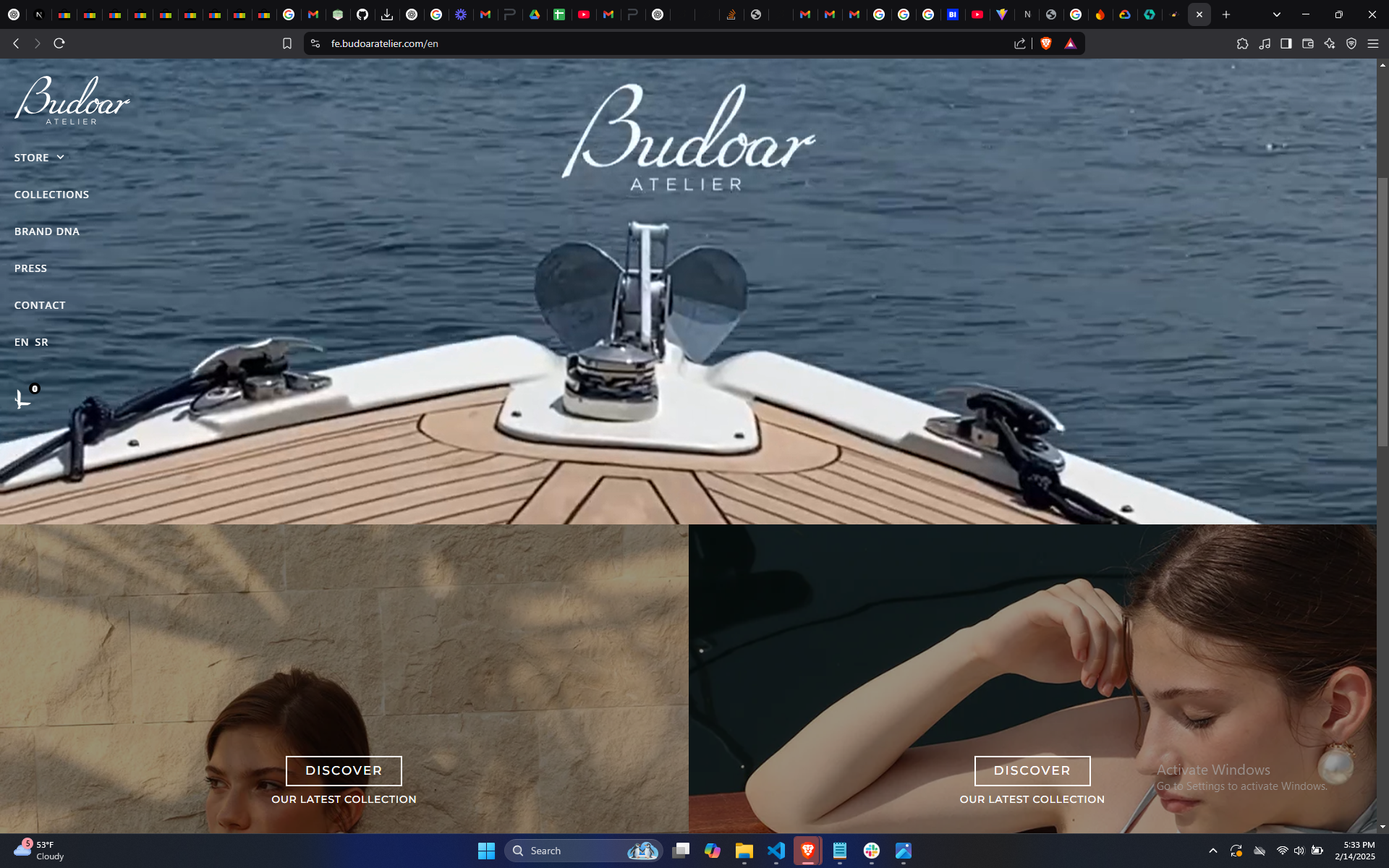
Task: Reload the current page
Action: 59,43
